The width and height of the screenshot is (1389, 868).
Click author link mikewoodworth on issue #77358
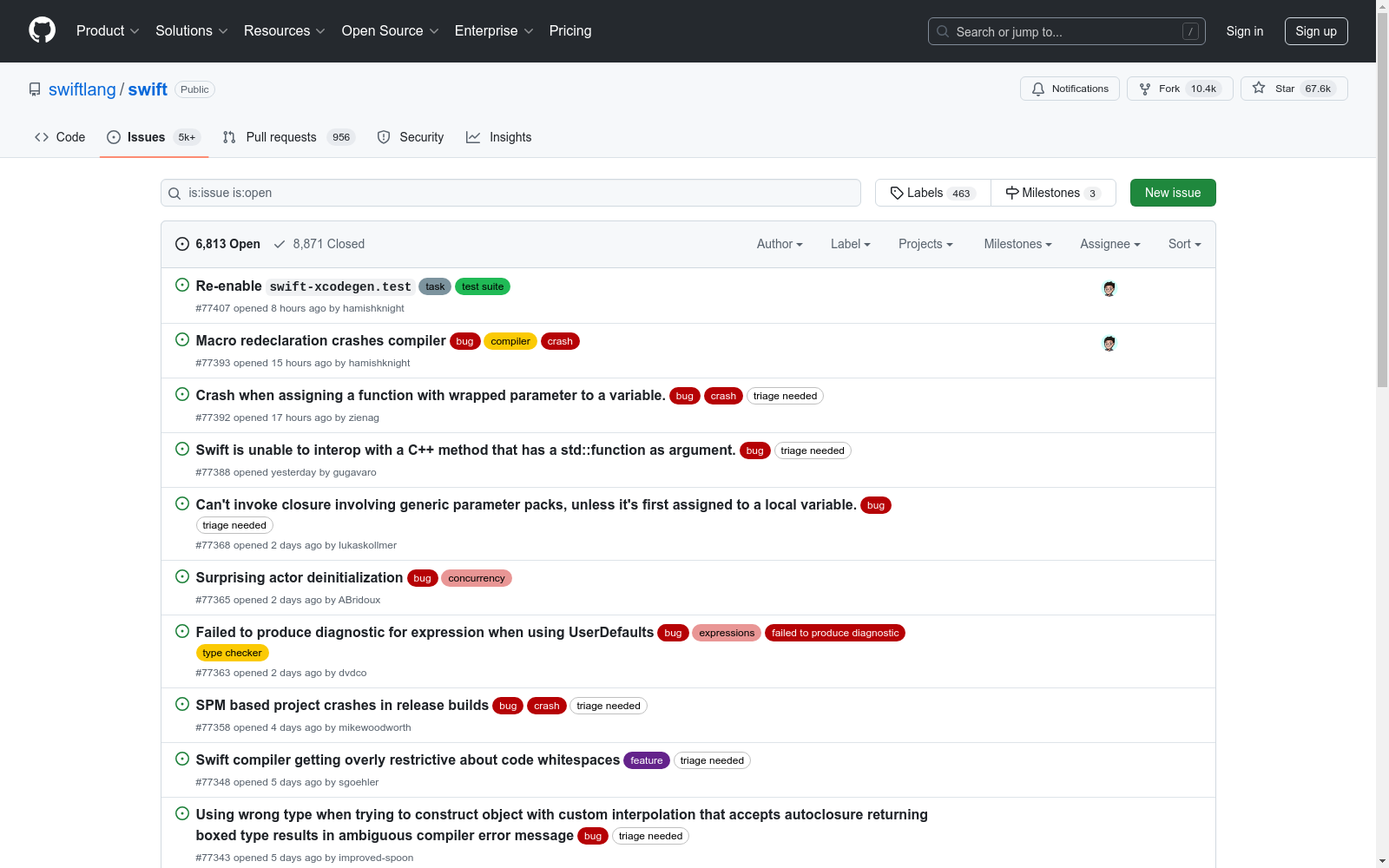[375, 727]
